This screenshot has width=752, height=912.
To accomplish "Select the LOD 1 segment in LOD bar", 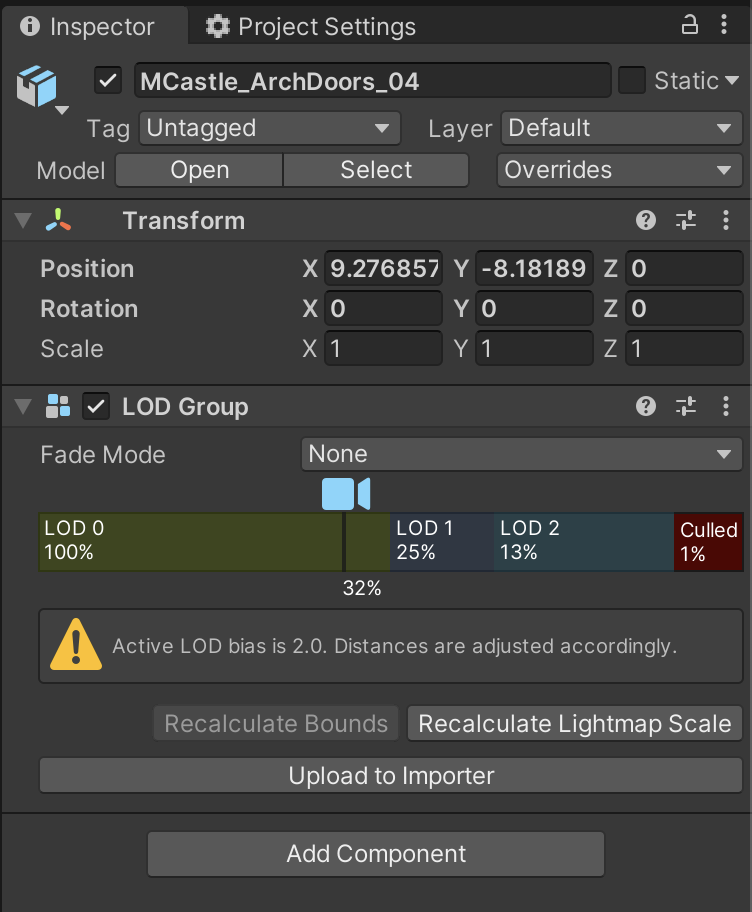I will (441, 541).
